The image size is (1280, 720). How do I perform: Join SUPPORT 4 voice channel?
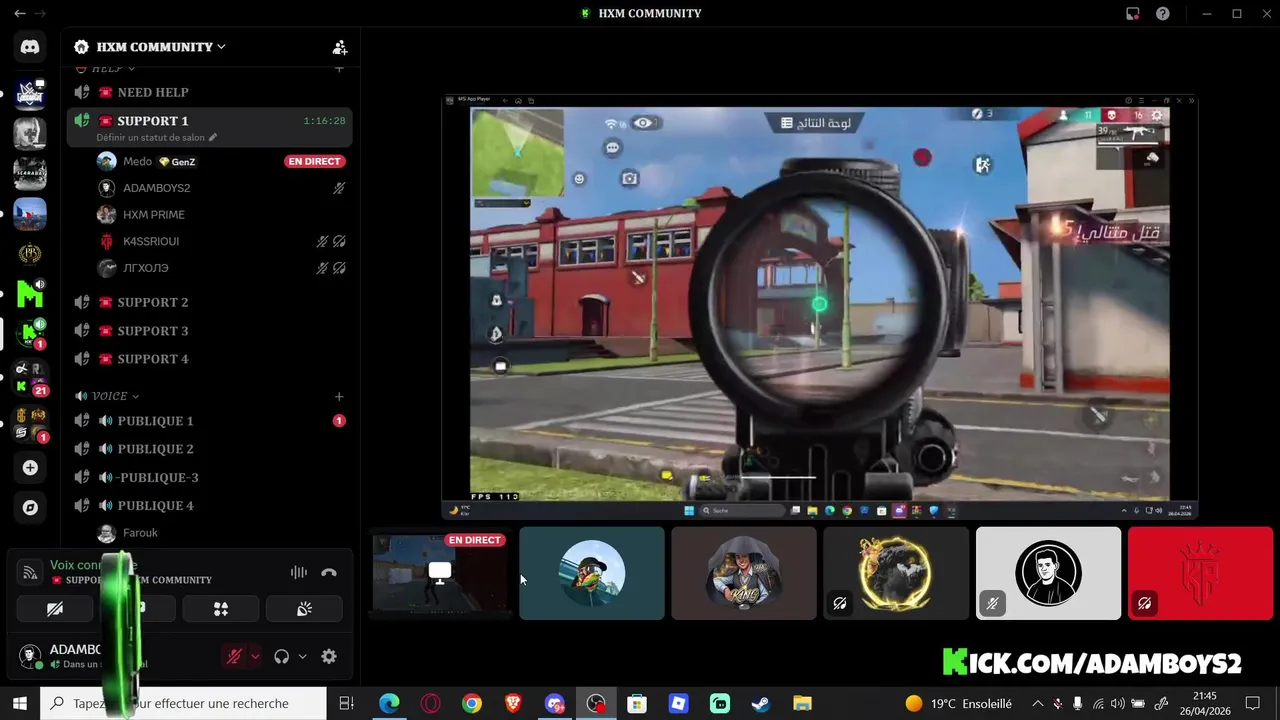pyautogui.click(x=209, y=359)
